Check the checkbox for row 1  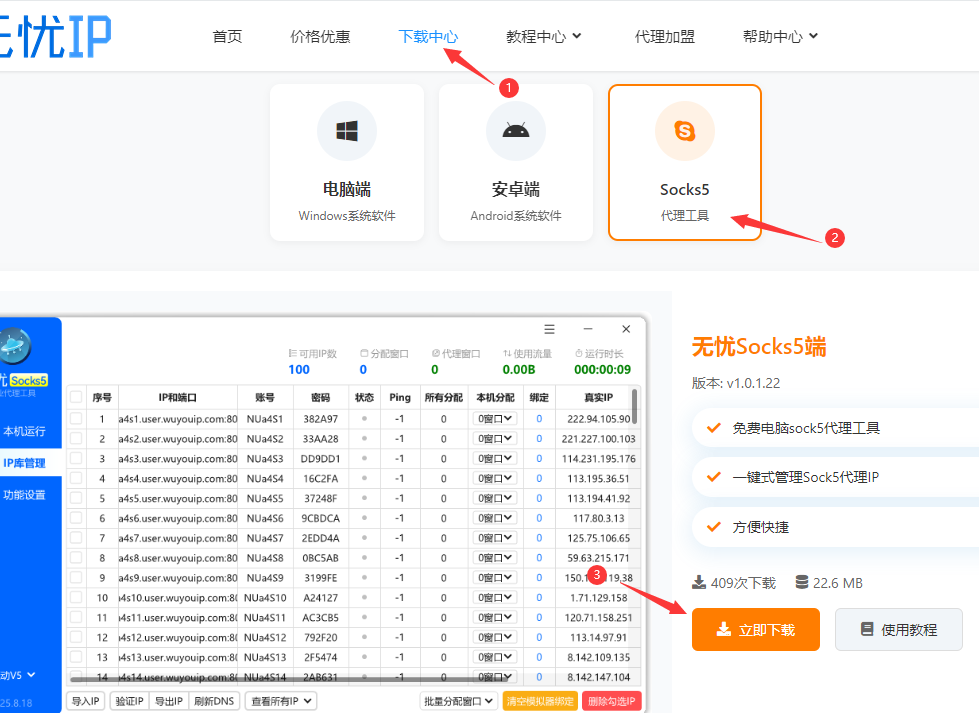[x=75, y=419]
